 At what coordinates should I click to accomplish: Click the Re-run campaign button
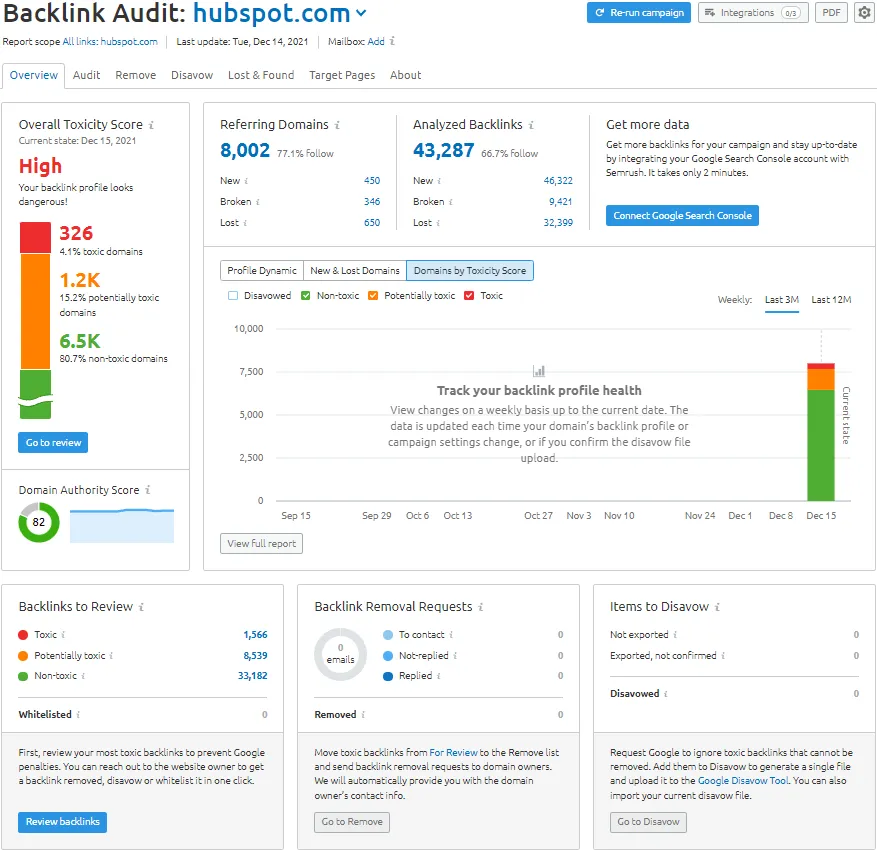tap(639, 12)
